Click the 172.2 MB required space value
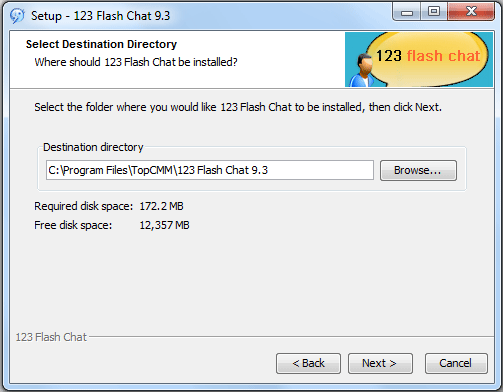This screenshot has width=503, height=392. pyautogui.click(x=161, y=206)
